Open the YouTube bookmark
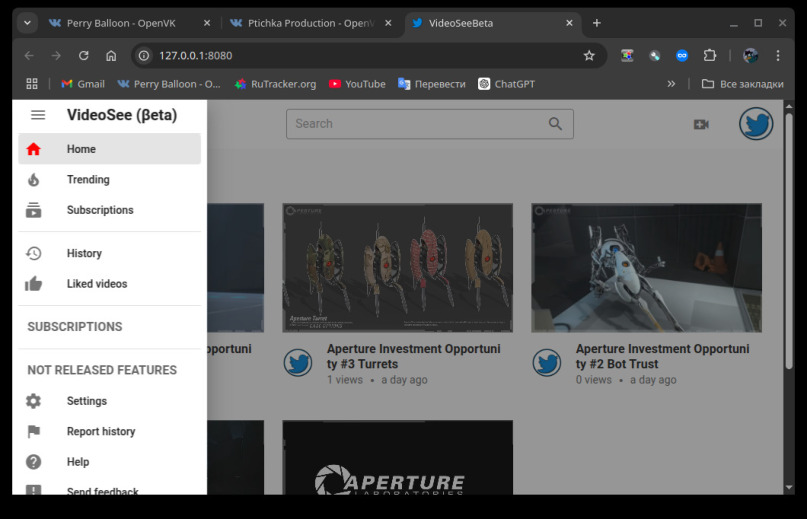The image size is (807, 519). coord(357,84)
